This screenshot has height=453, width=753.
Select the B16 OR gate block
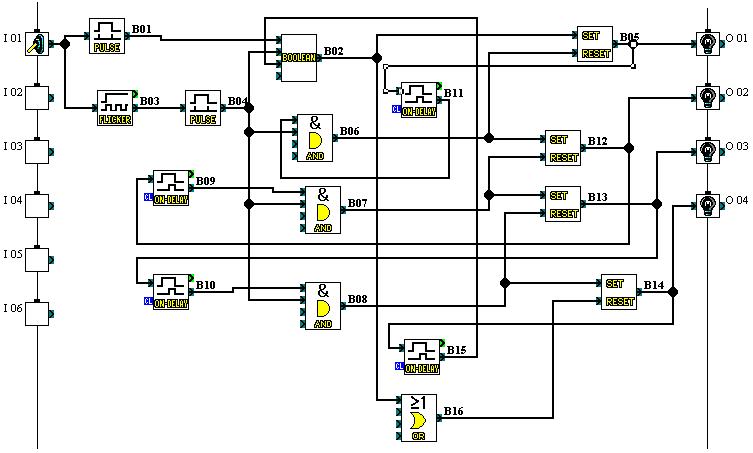point(419,418)
